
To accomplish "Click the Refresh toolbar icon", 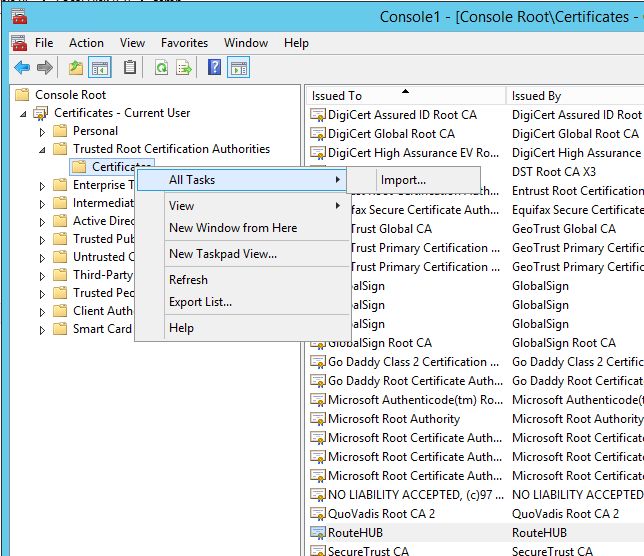I will click(x=161, y=67).
